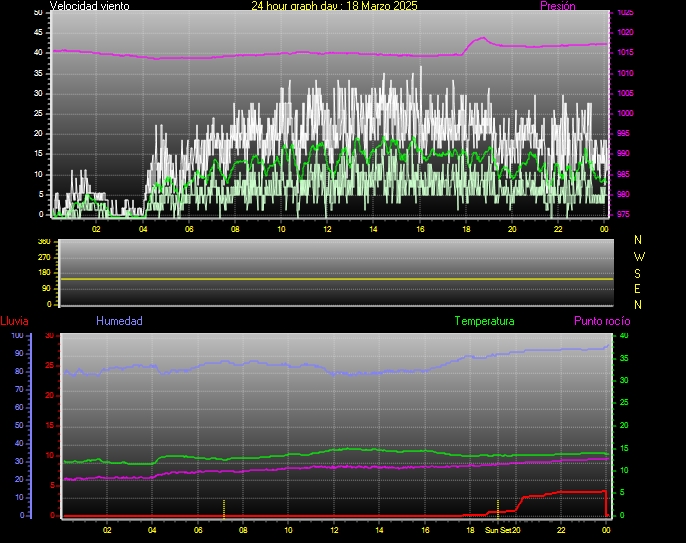Click the blue "Humedad" label
This screenshot has height=543, width=686.
click(119, 321)
